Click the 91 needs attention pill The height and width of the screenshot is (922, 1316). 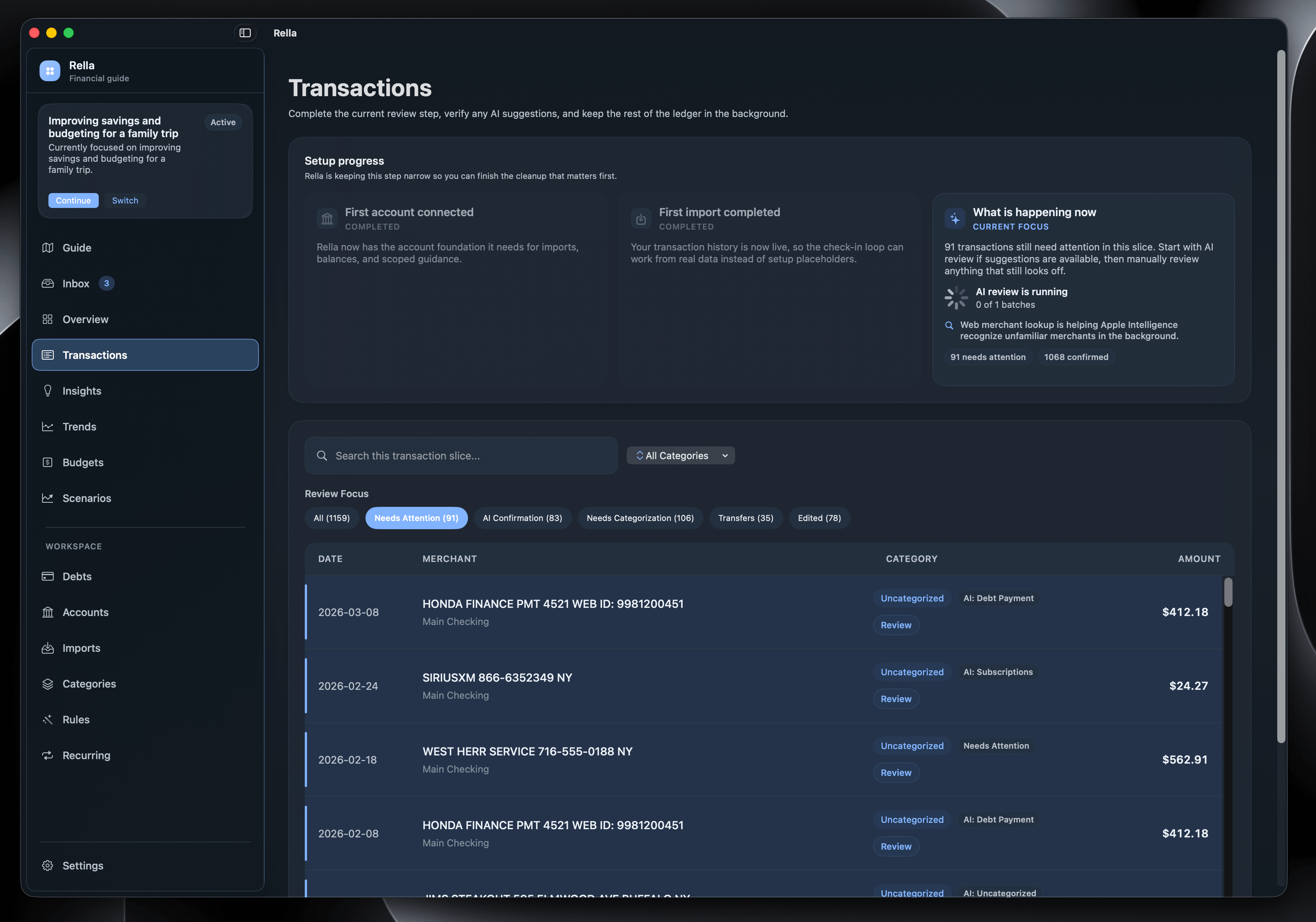pos(988,357)
